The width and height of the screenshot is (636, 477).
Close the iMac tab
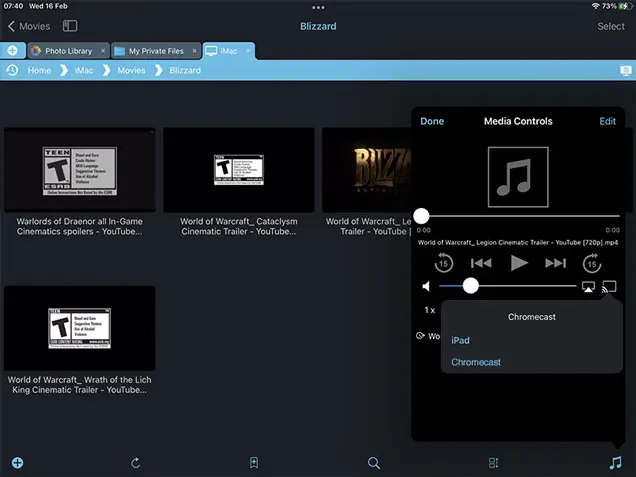pos(248,51)
